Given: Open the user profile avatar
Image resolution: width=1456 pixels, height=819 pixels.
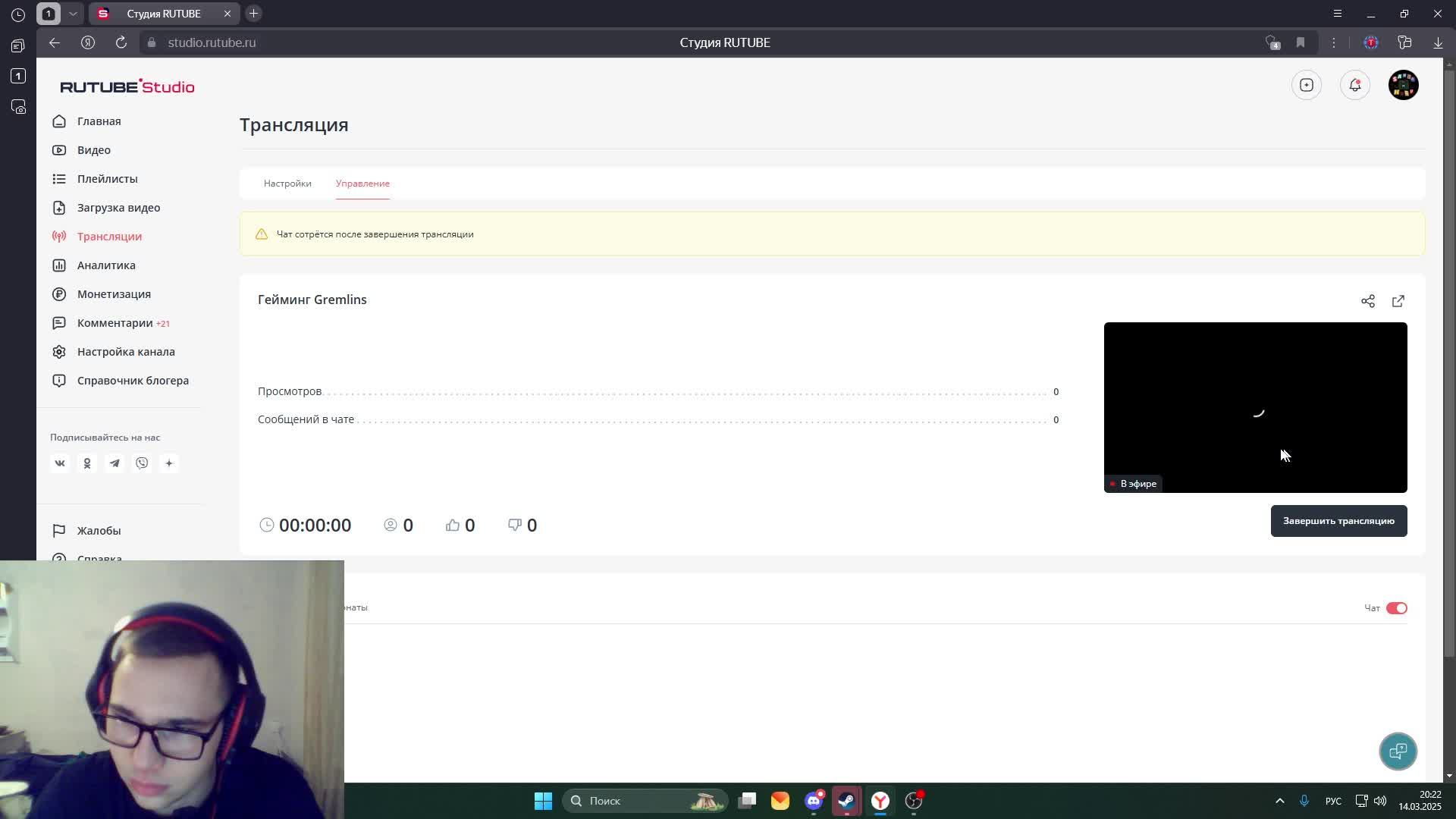Looking at the screenshot, I should pos(1403,85).
